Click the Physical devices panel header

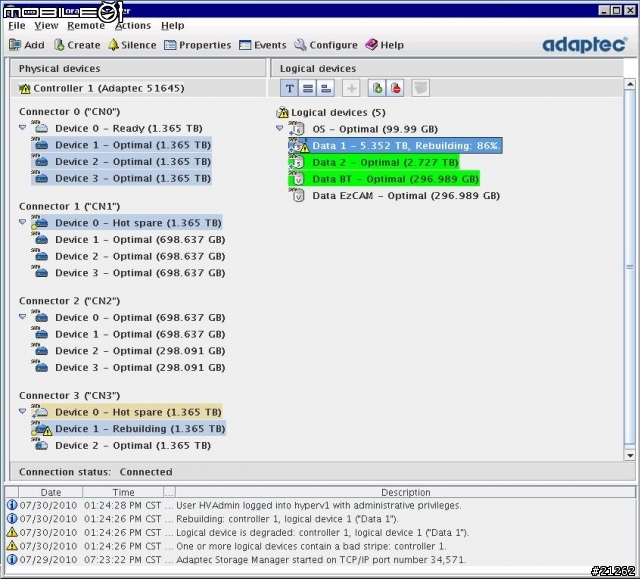pyautogui.click(x=138, y=68)
